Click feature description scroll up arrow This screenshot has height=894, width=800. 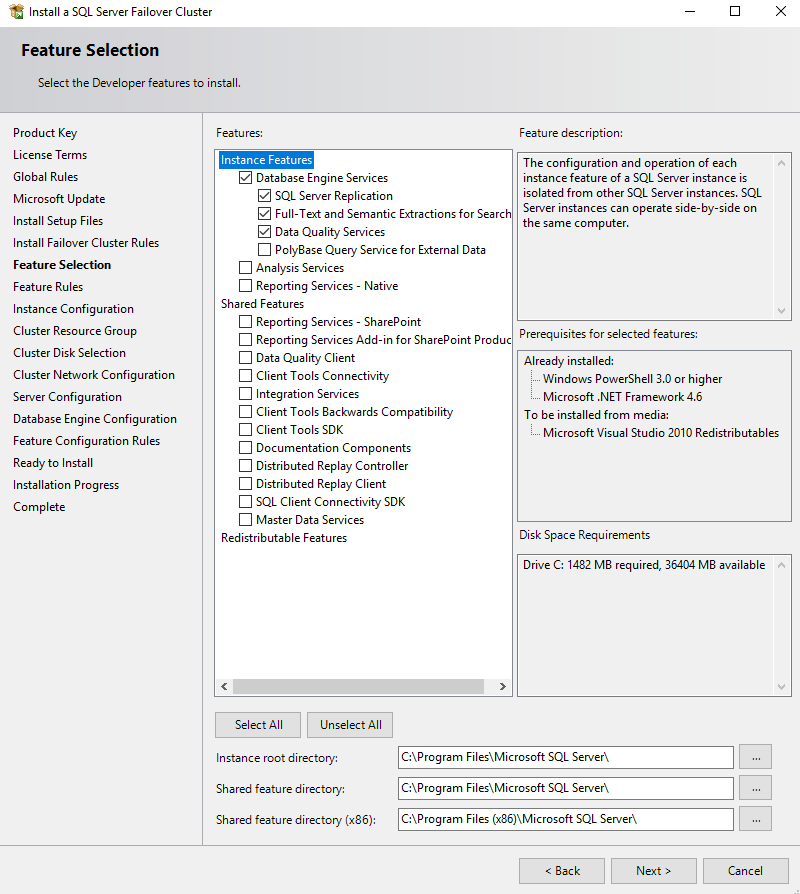(781, 163)
